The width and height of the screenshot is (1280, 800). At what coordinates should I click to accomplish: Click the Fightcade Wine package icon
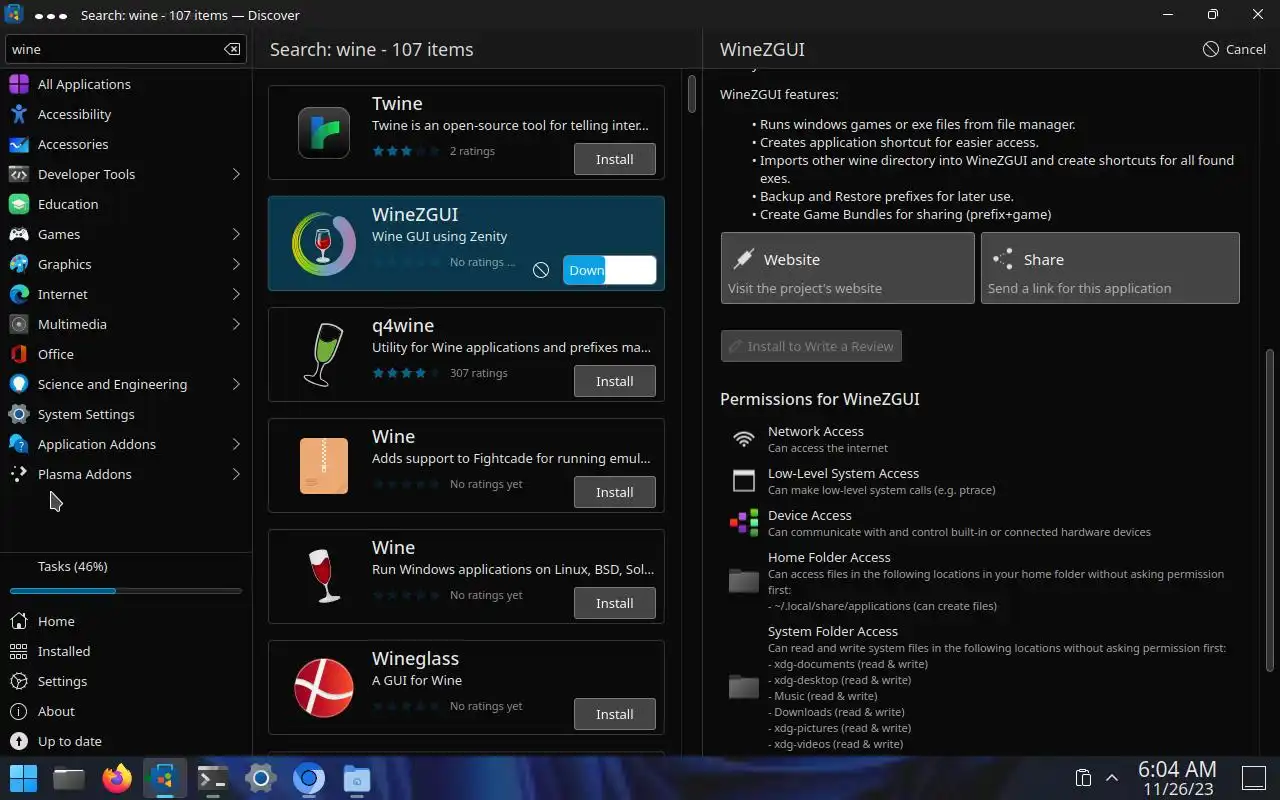(x=324, y=466)
